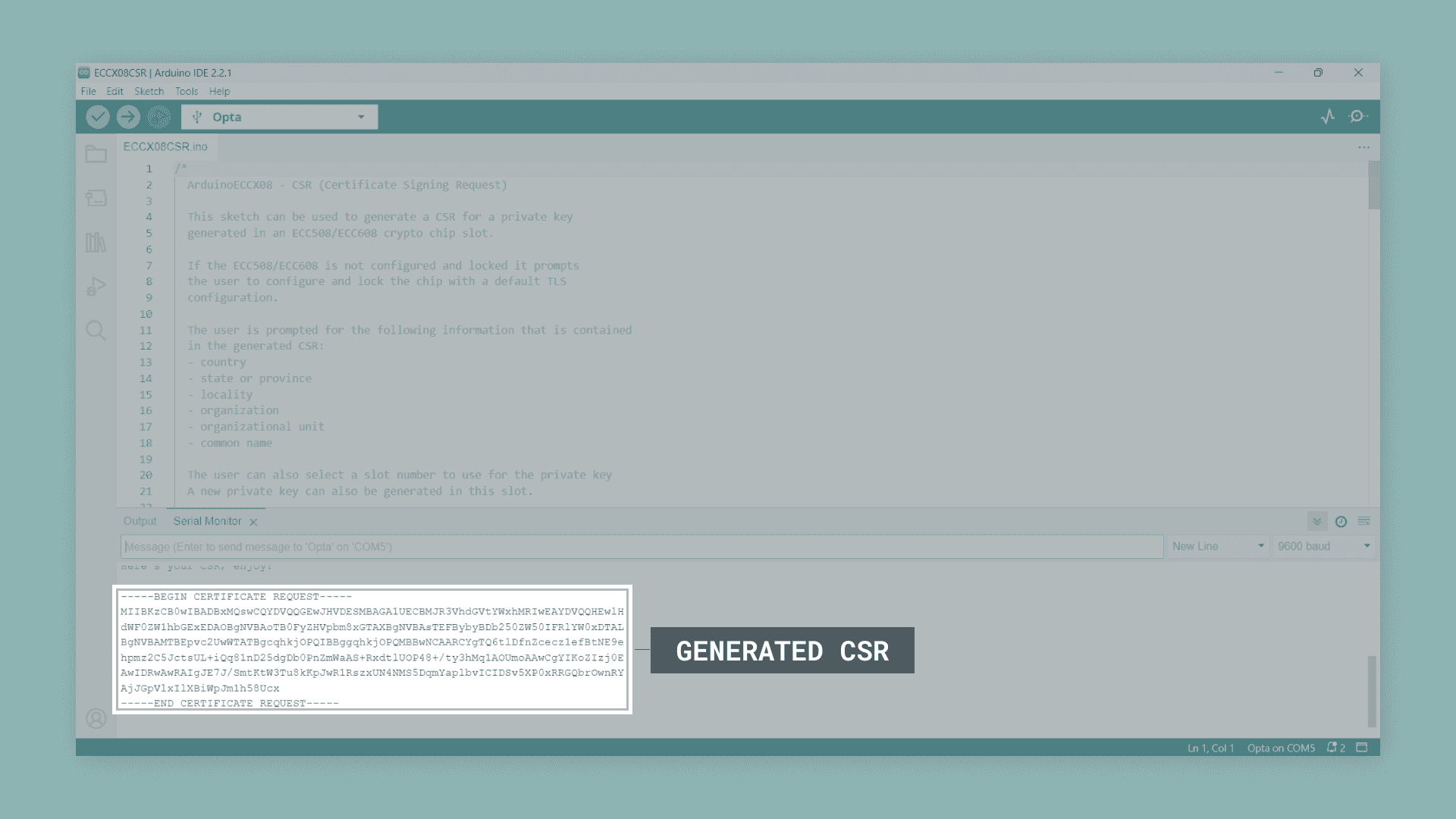Start the debugger from the toolbar

click(x=158, y=117)
